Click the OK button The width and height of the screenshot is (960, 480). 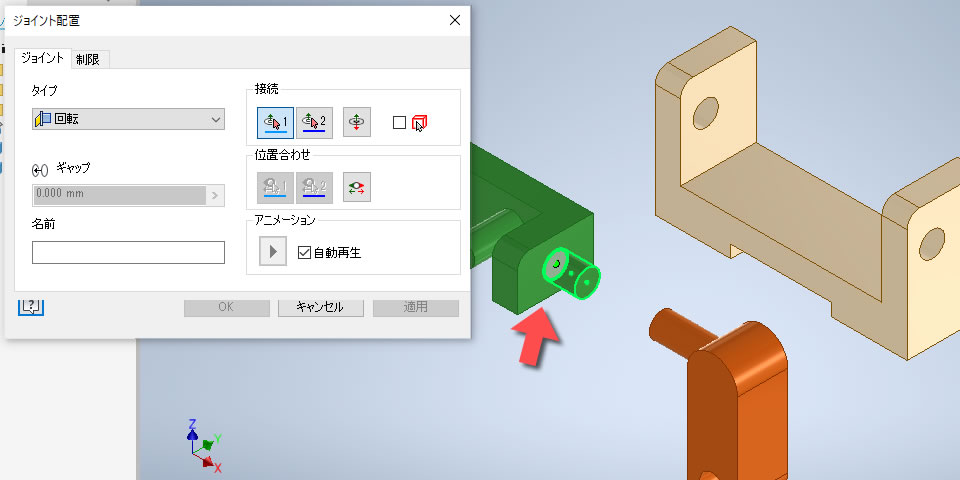(227, 307)
